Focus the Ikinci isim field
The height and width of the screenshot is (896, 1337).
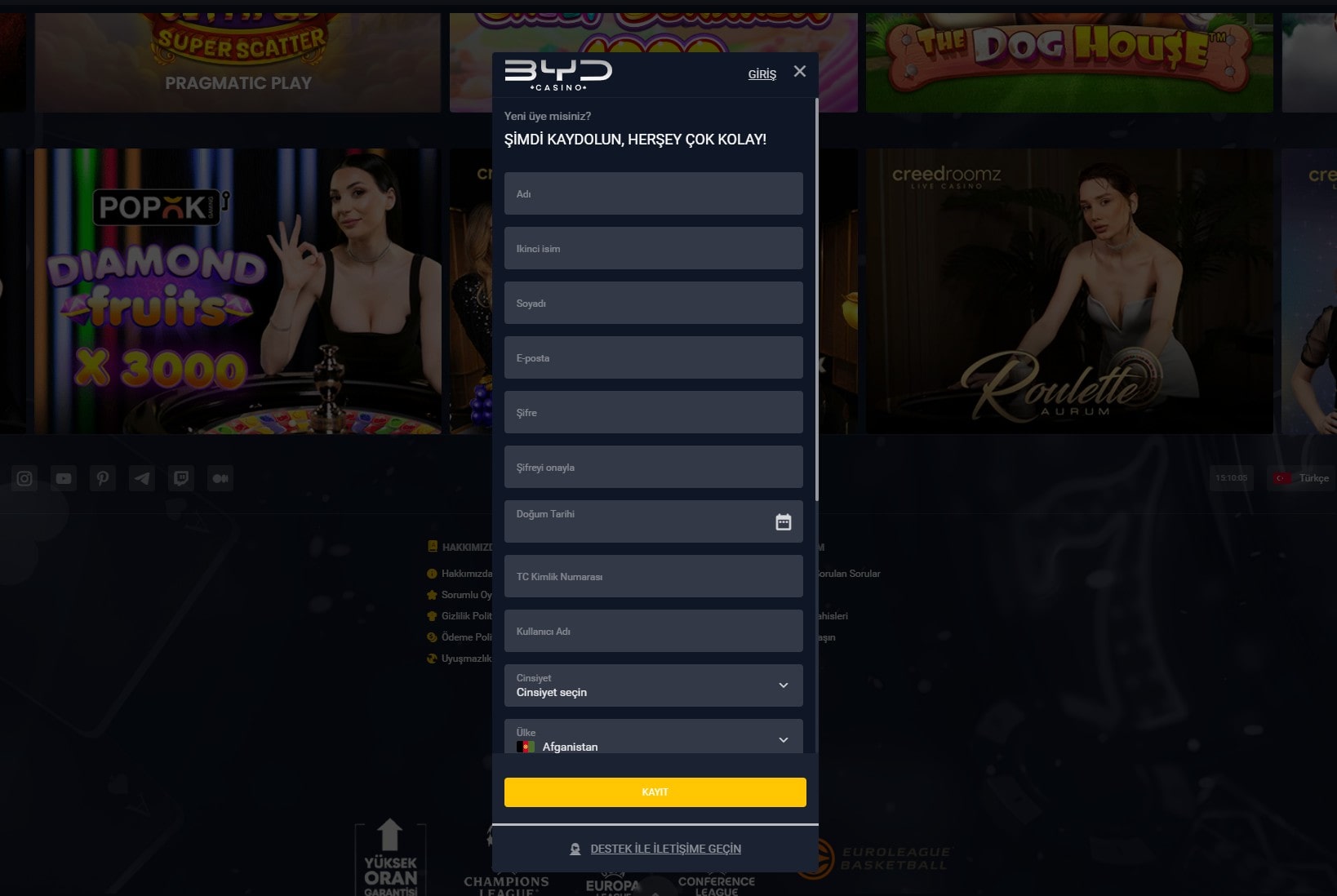(654, 248)
